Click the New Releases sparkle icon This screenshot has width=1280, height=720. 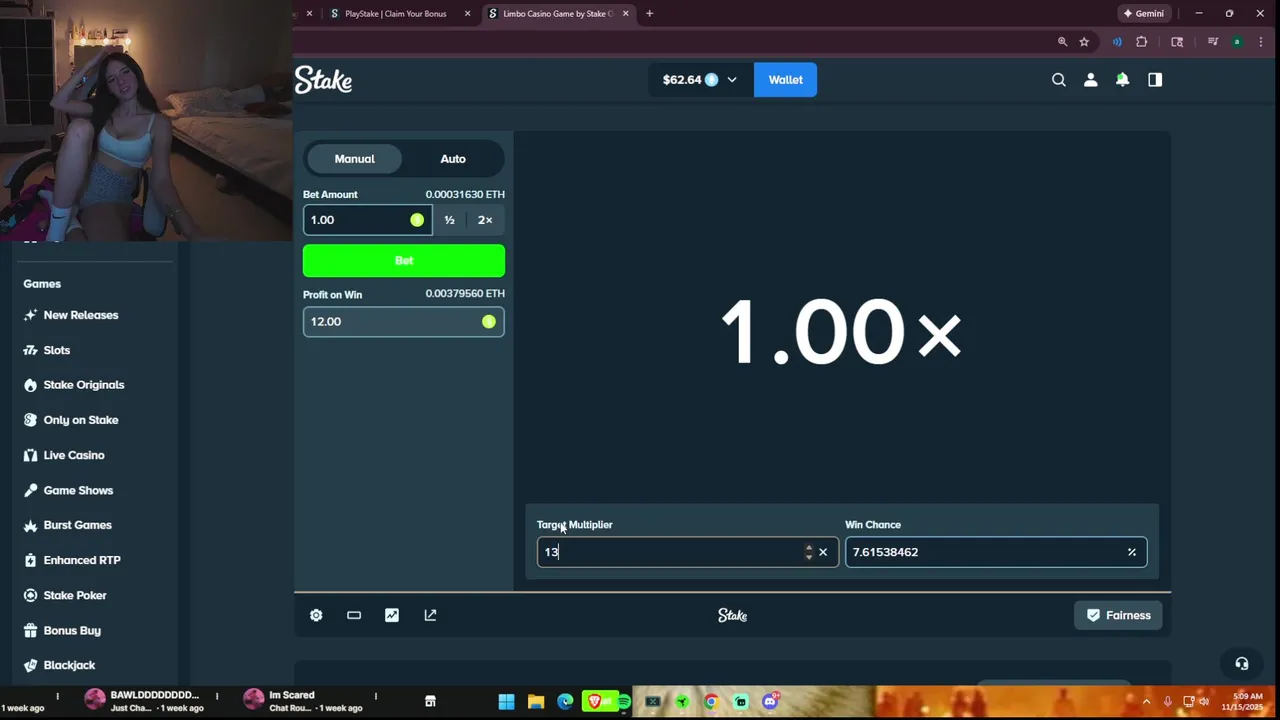coord(30,315)
